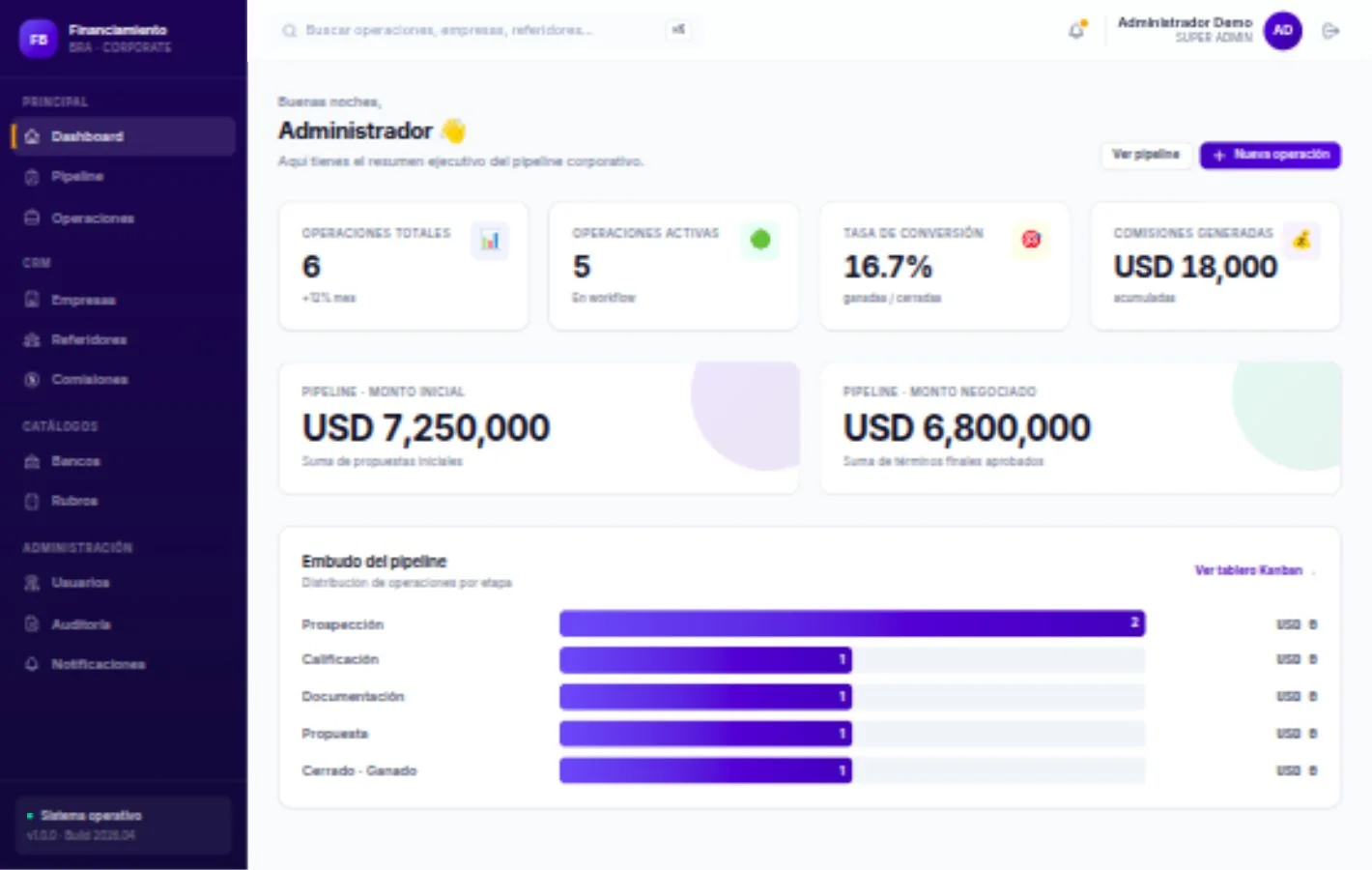
Task: Go to Pipeline in the sidebar
Action: pyautogui.click(x=124, y=177)
